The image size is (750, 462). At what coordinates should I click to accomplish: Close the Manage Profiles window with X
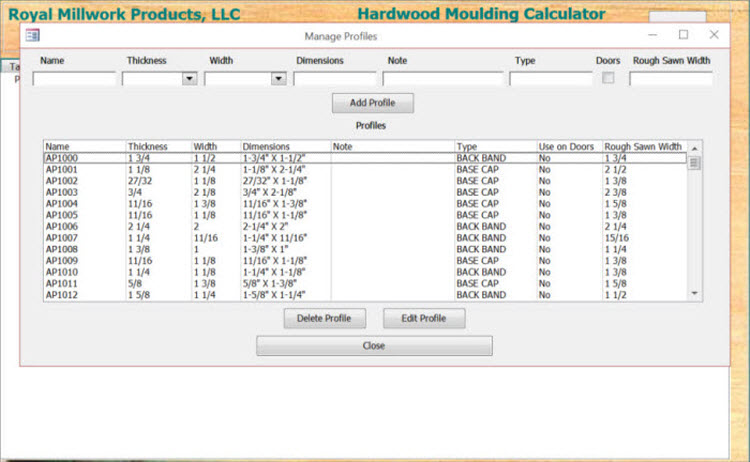point(714,35)
